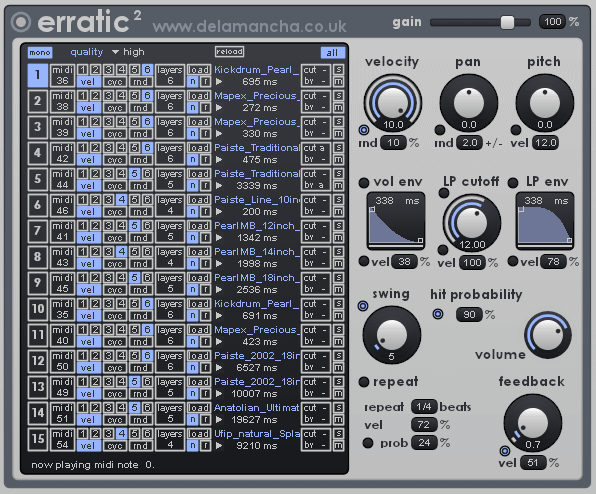Screen dimensions: 596x494
Task: Toggle the hit probability blue ring
Action: [438, 314]
